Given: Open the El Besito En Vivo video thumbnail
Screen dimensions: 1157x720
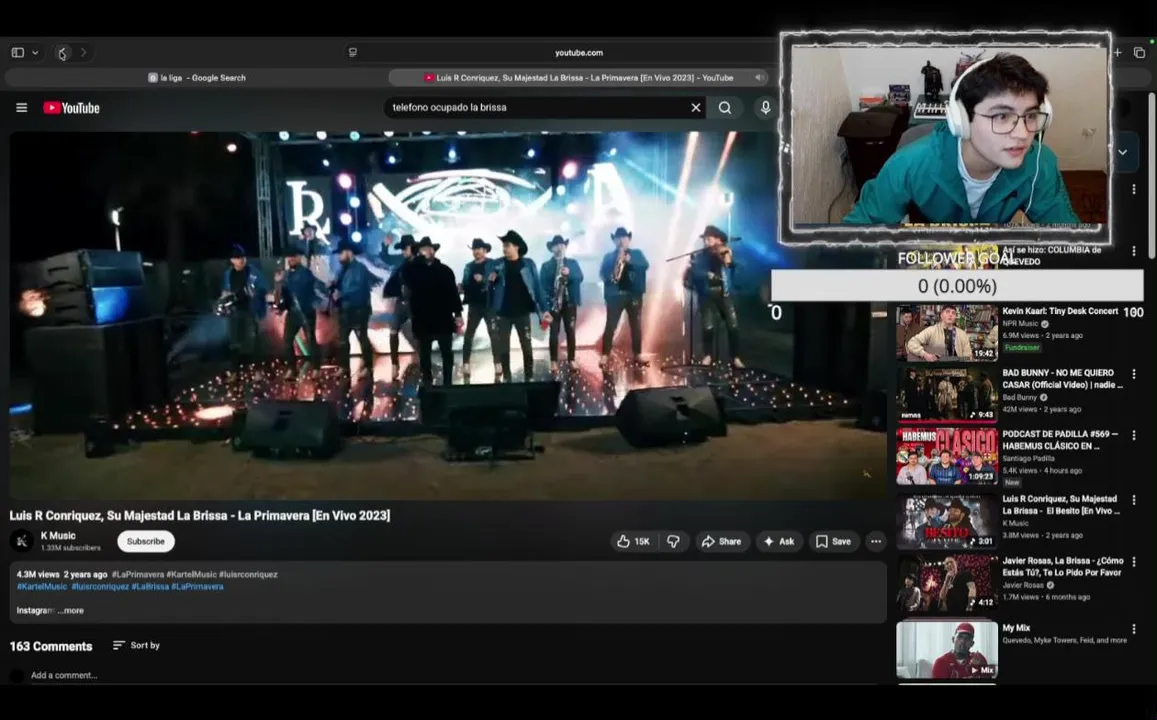Looking at the screenshot, I should 947,521.
